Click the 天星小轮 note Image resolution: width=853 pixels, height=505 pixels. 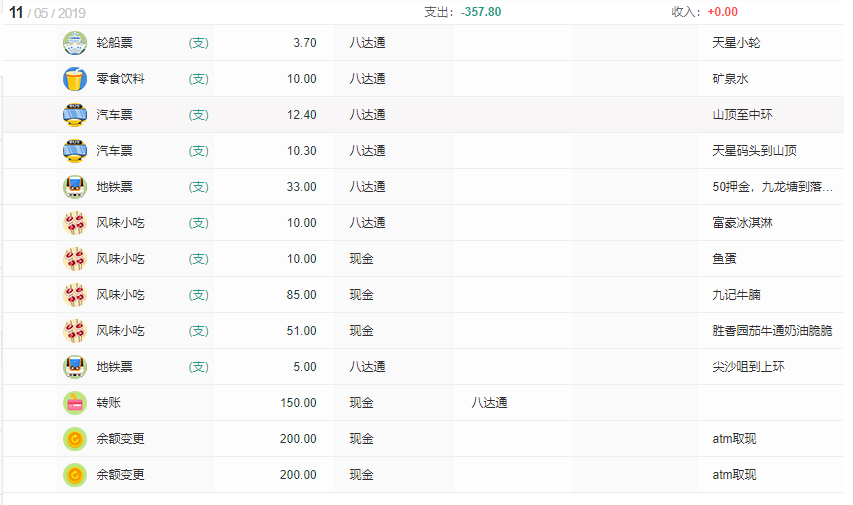[736, 43]
